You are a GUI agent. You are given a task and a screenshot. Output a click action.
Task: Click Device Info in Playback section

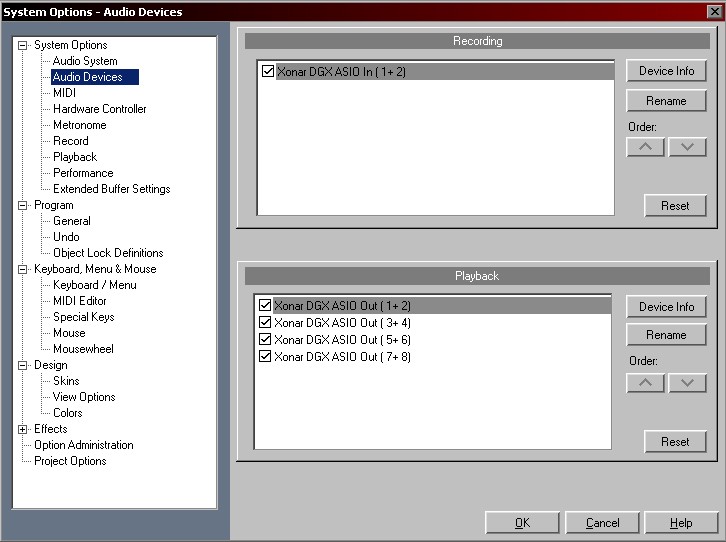coord(666,306)
